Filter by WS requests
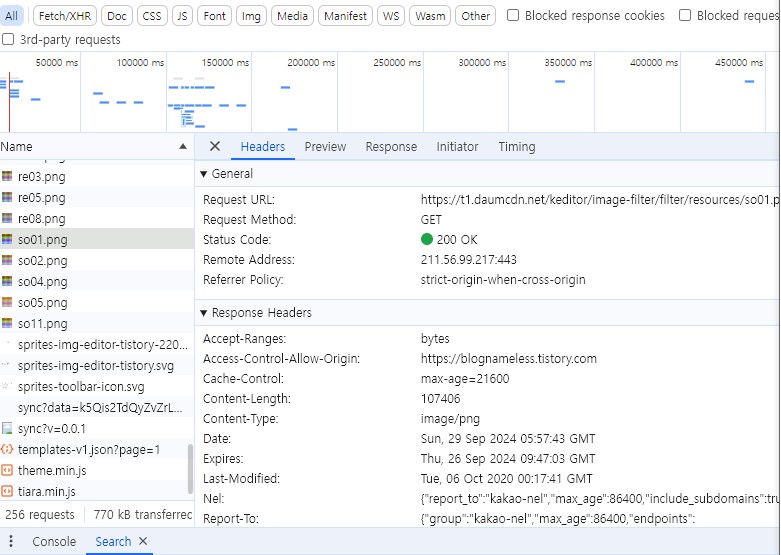Viewport: 781px width, 555px height. click(x=391, y=16)
